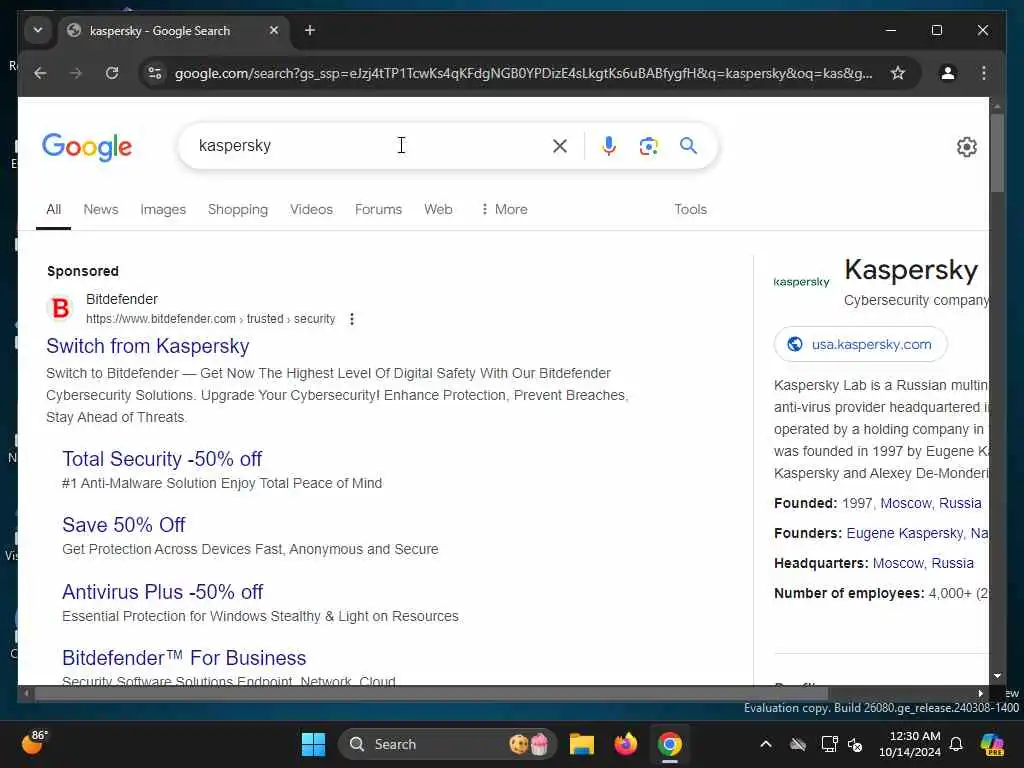
Task: Click the Bitdefender B logo icon
Action: 61,308
